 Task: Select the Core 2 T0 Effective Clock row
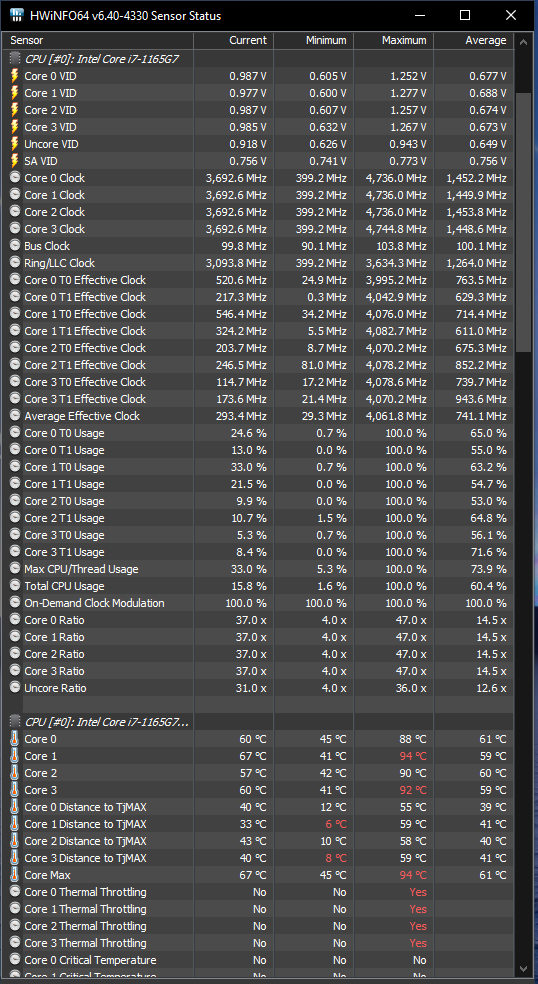click(x=259, y=348)
